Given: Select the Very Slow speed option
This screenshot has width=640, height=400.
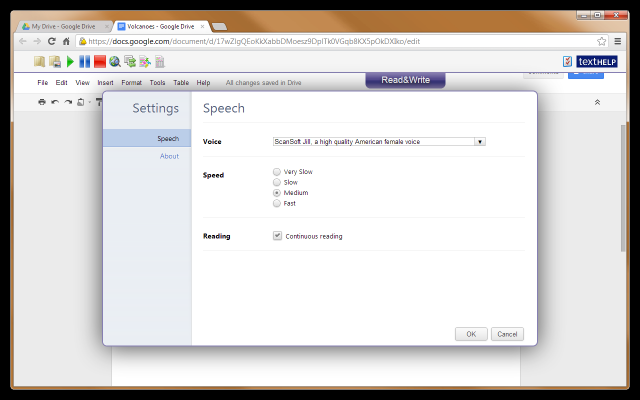Looking at the screenshot, I should point(277,172).
